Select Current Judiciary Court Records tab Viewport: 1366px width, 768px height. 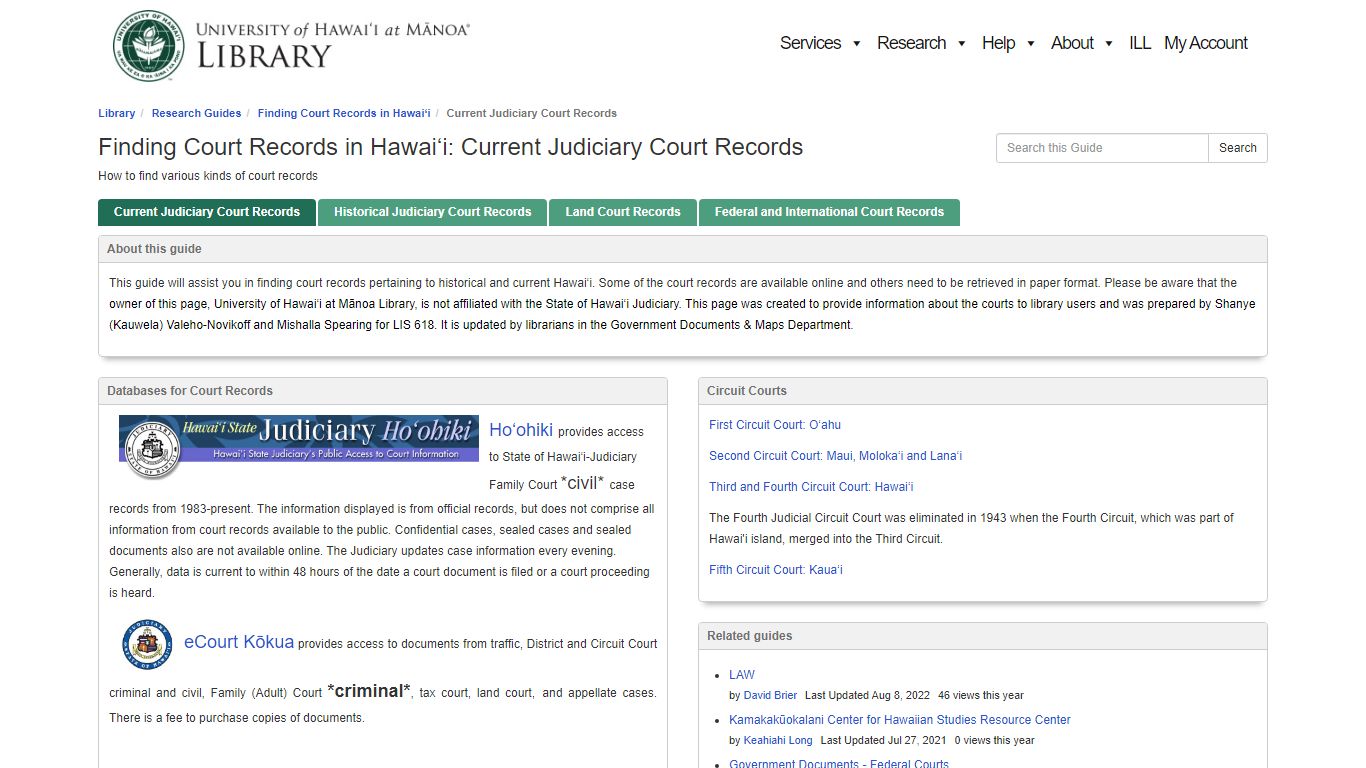pyautogui.click(x=207, y=212)
